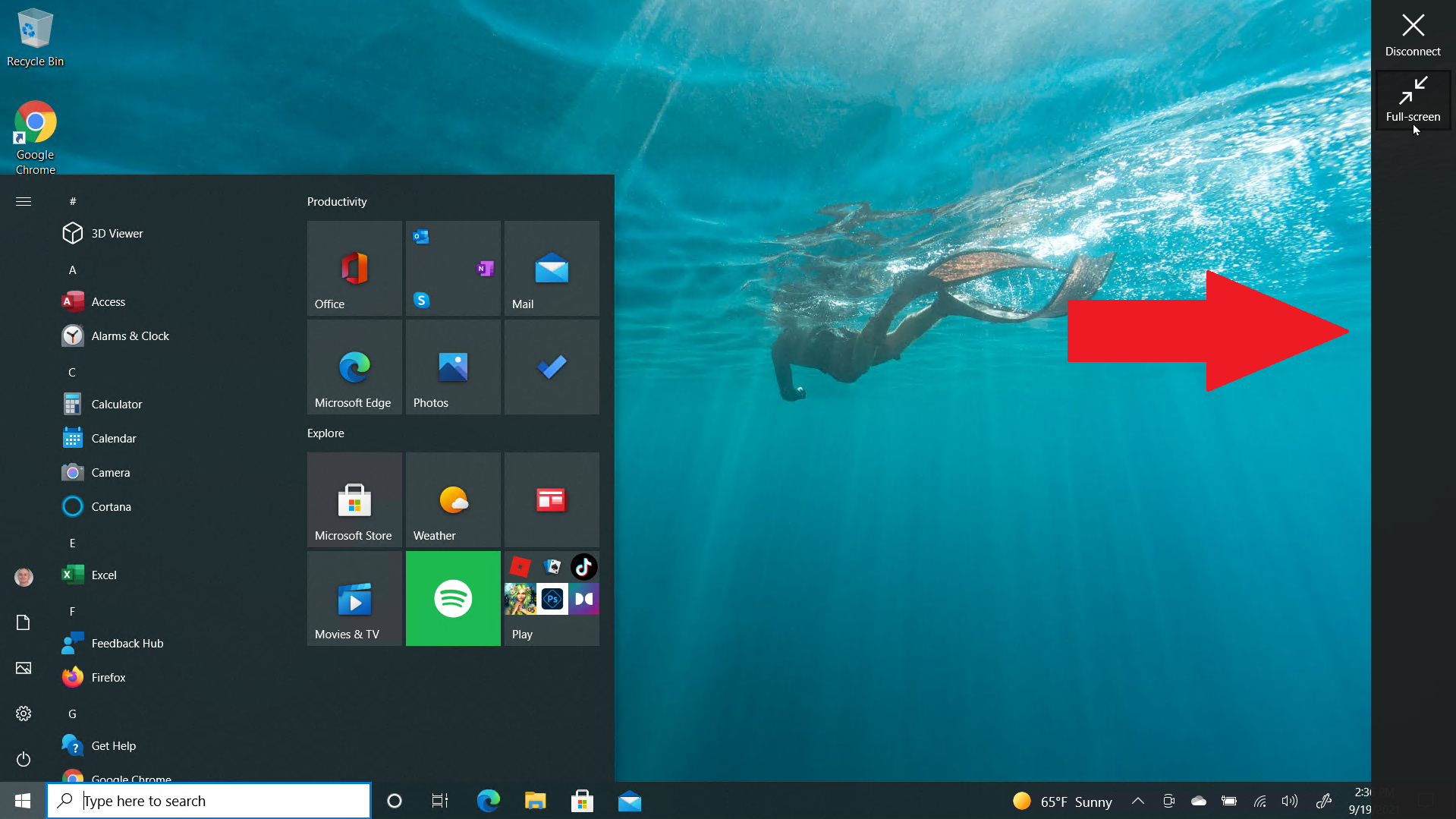Viewport: 1456px width, 819px height.
Task: Click the 'E' letter group header
Action: pos(72,543)
